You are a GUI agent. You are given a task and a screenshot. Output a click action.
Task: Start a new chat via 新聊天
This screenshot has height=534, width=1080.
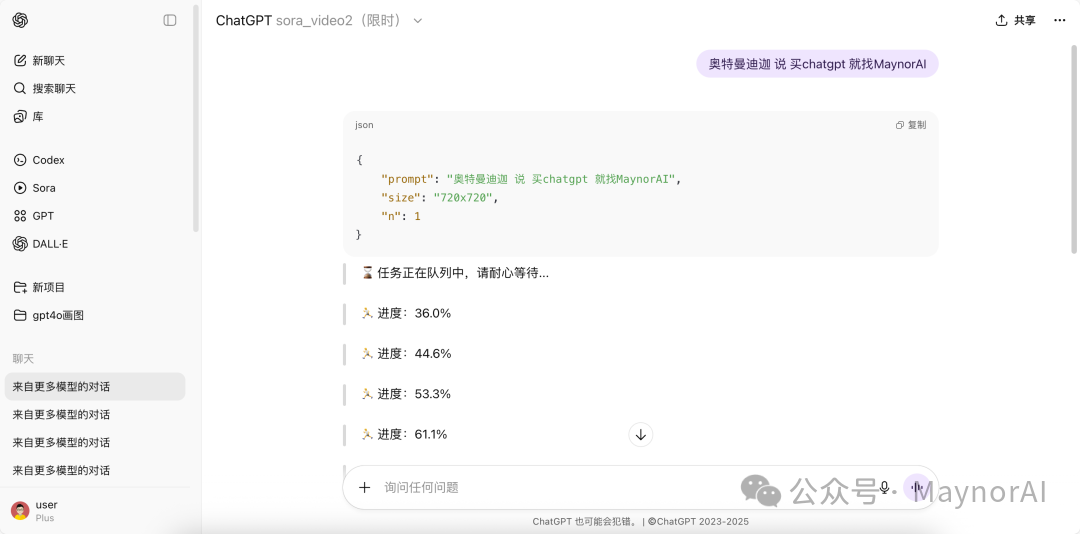[x=95, y=61]
